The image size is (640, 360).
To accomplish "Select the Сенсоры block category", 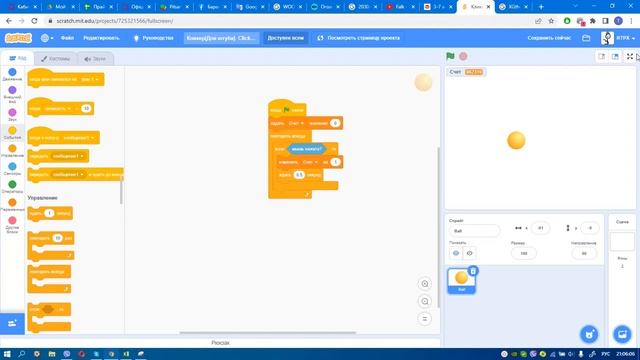I will point(12,169).
